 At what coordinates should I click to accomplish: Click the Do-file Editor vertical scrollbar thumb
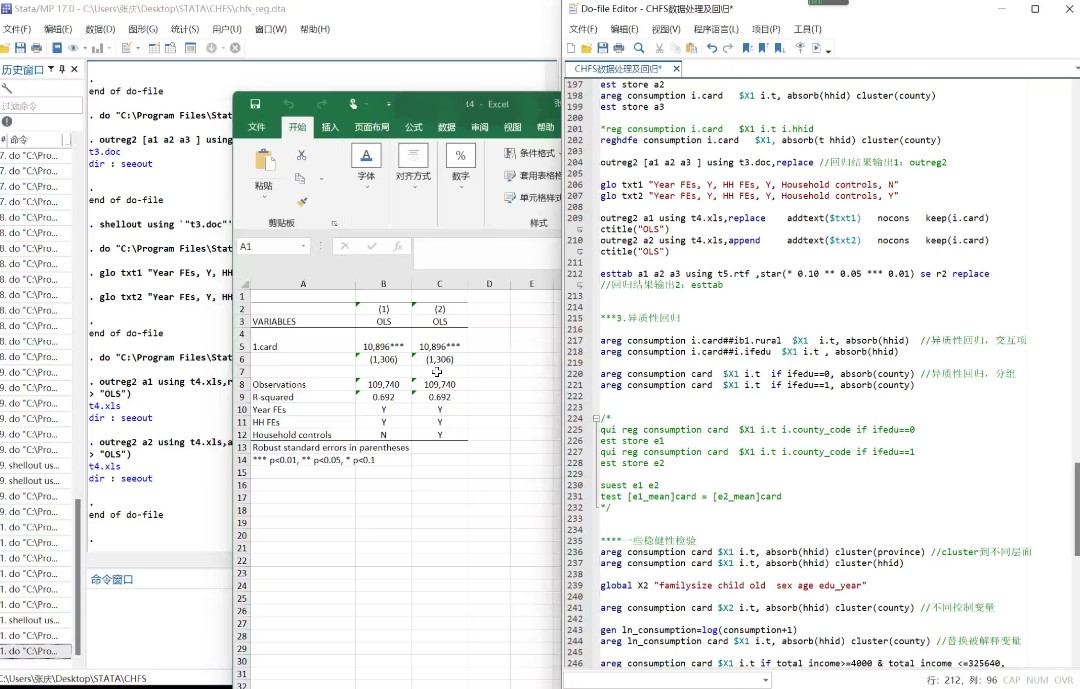1076,508
